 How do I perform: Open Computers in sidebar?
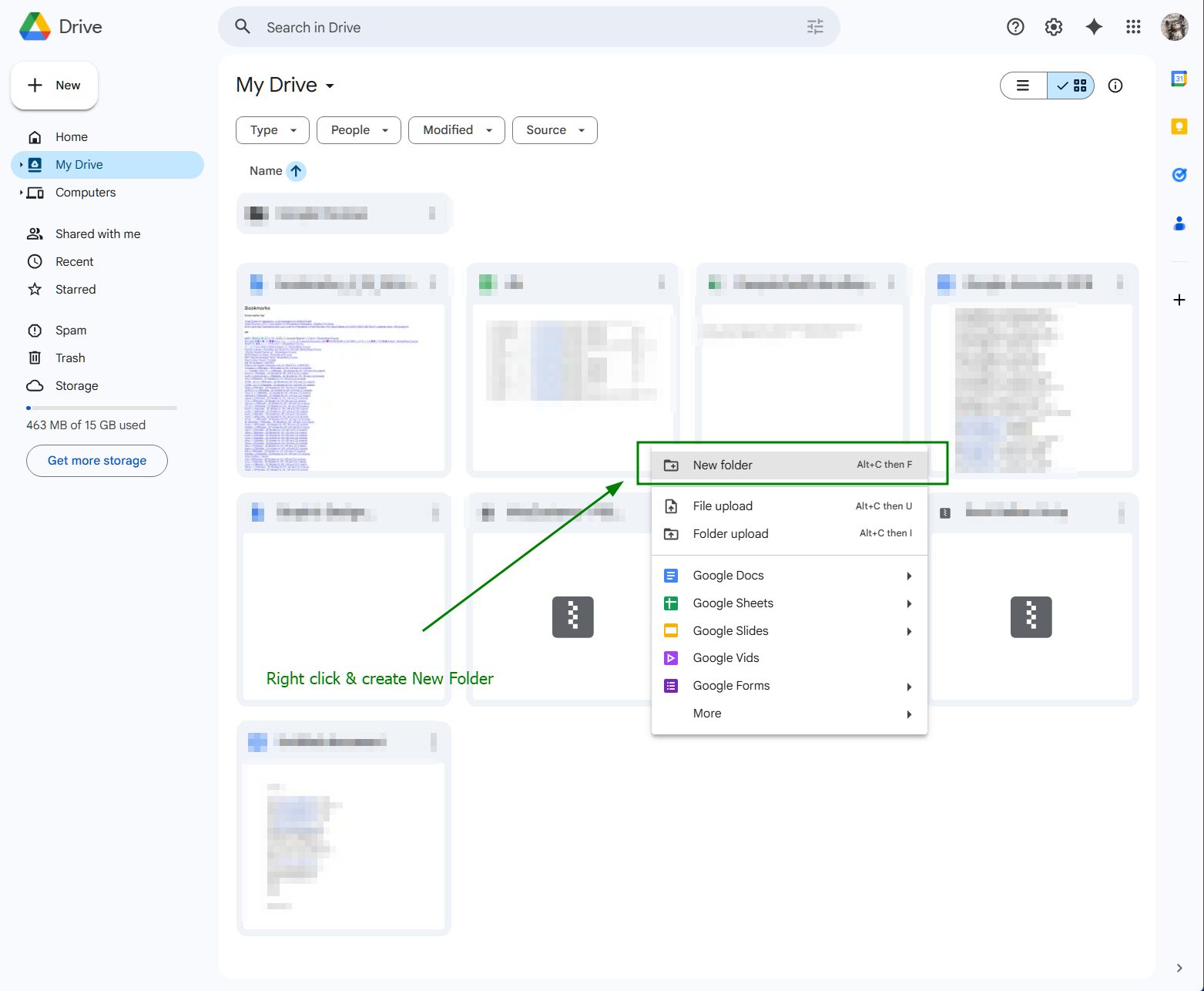[x=108, y=193]
